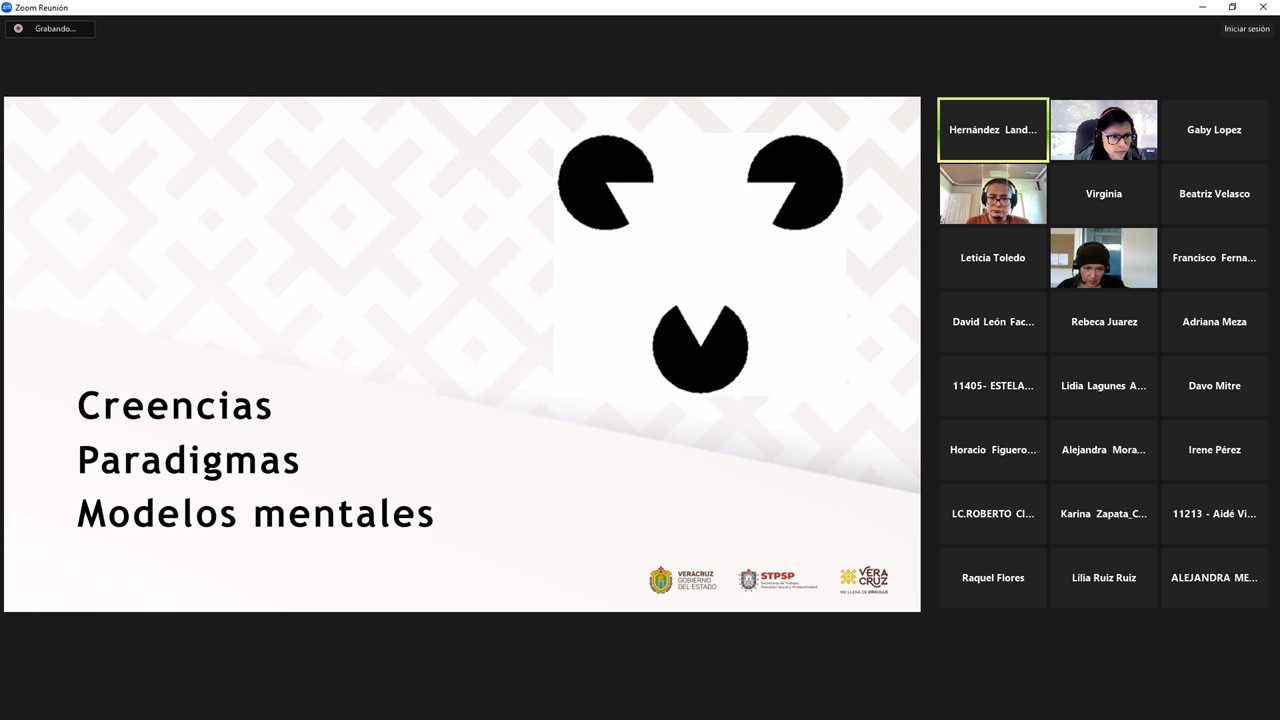Select Gaby Lopez's participant tile
The width and height of the screenshot is (1280, 720).
click(1214, 130)
